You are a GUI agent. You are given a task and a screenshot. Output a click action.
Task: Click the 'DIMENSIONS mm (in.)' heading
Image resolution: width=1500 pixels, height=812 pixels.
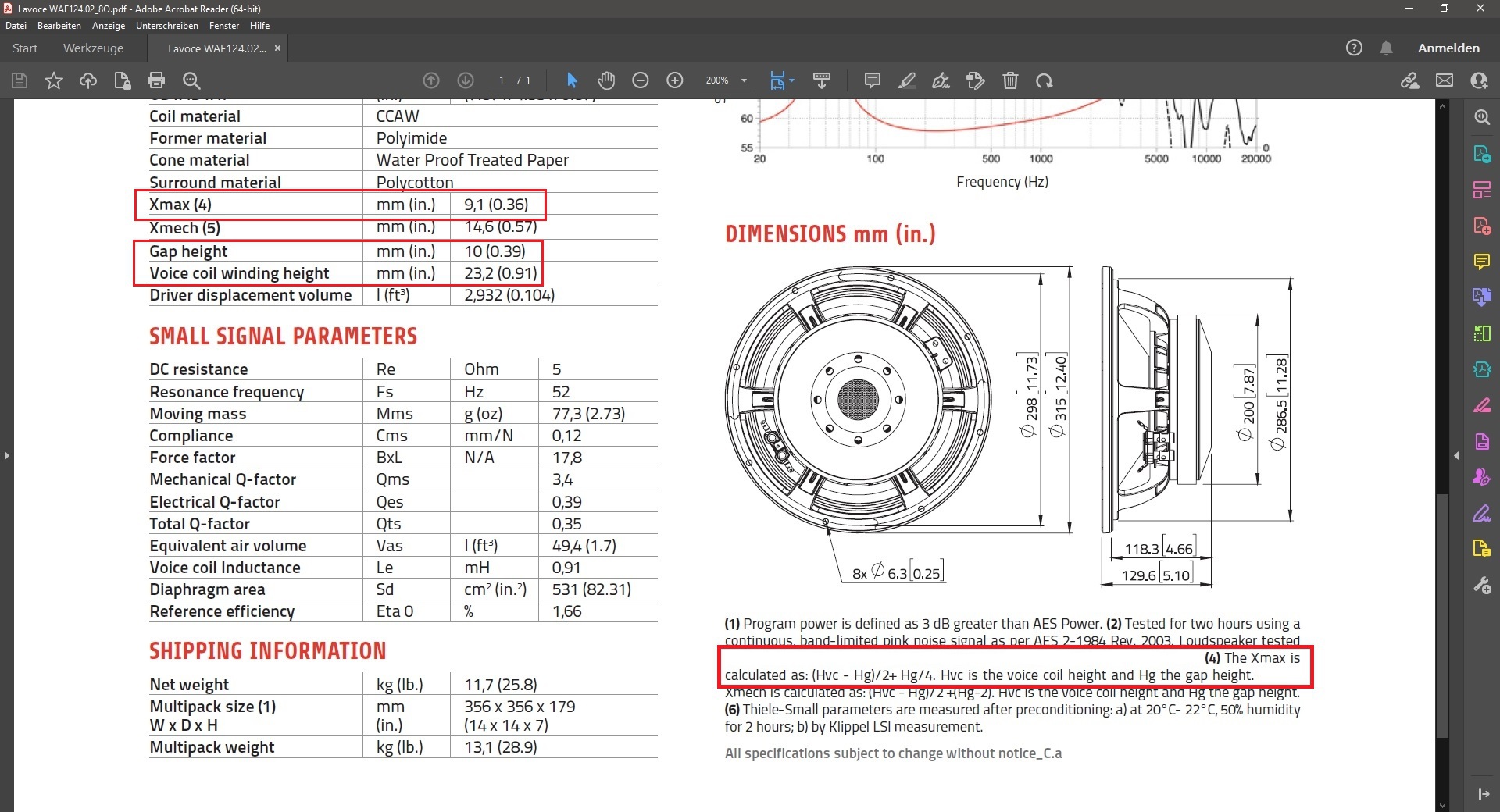pos(830,233)
